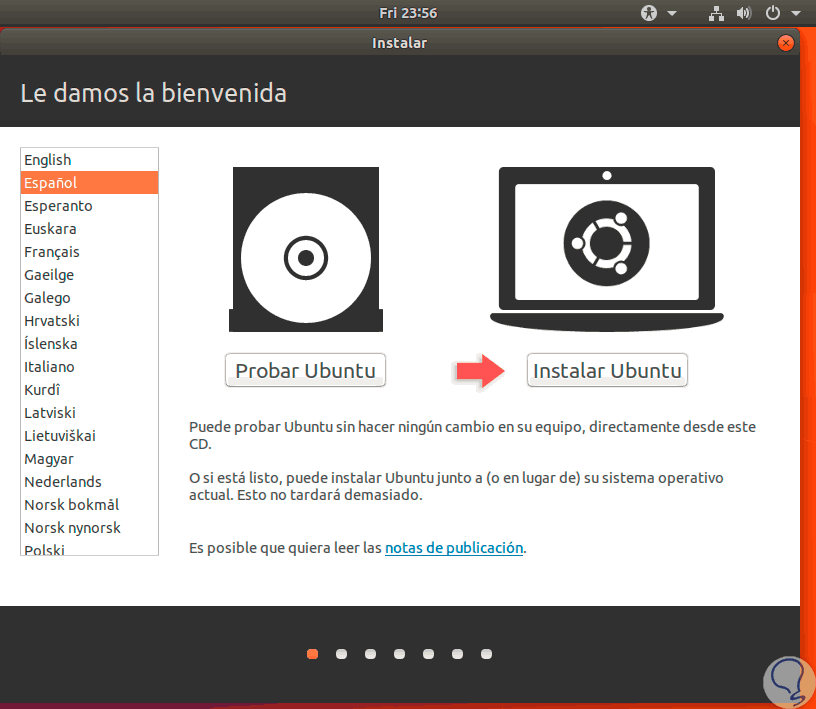Open the accessibility menu icon
This screenshot has height=709, width=816.
point(649,13)
